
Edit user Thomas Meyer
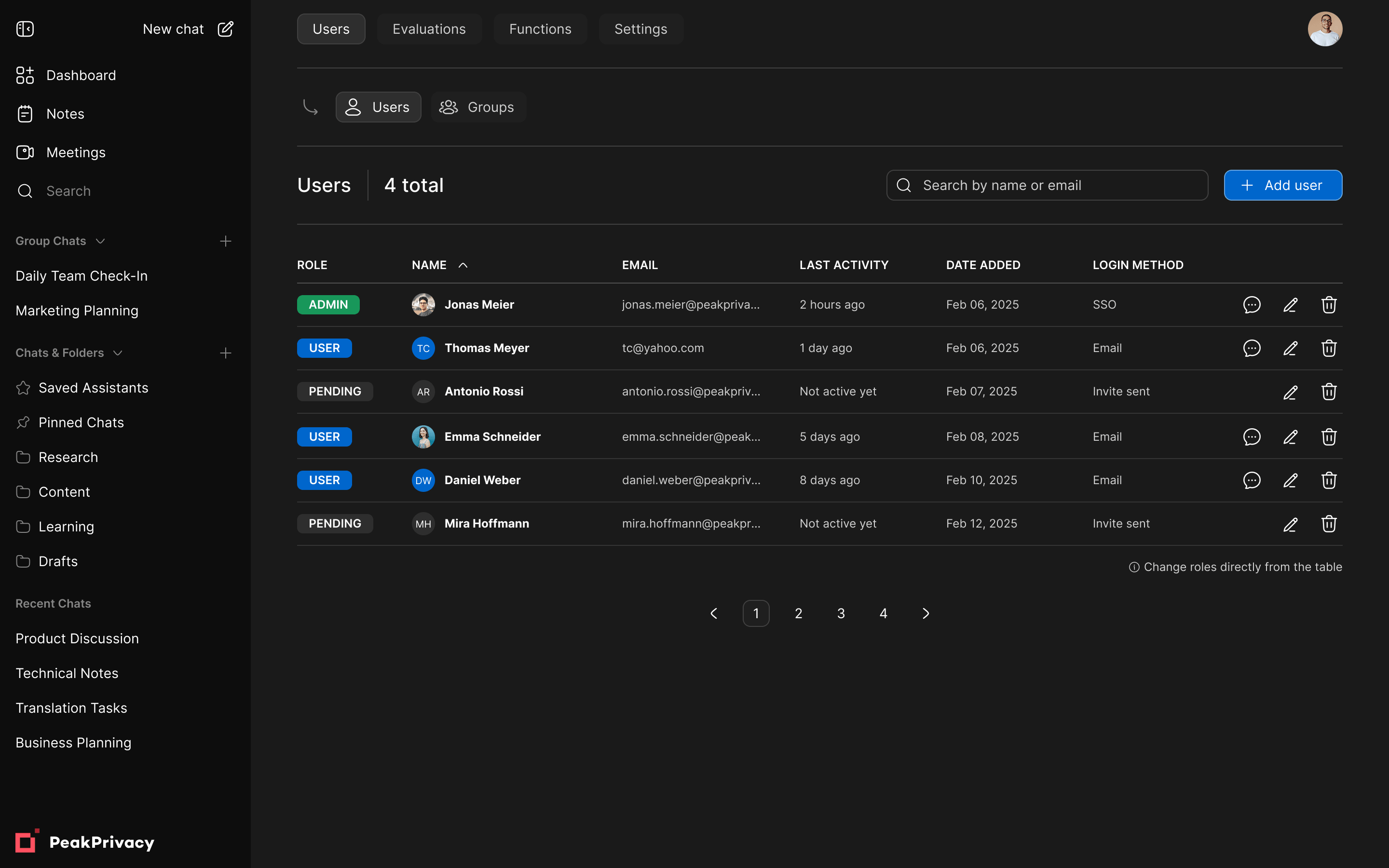[1290, 349]
